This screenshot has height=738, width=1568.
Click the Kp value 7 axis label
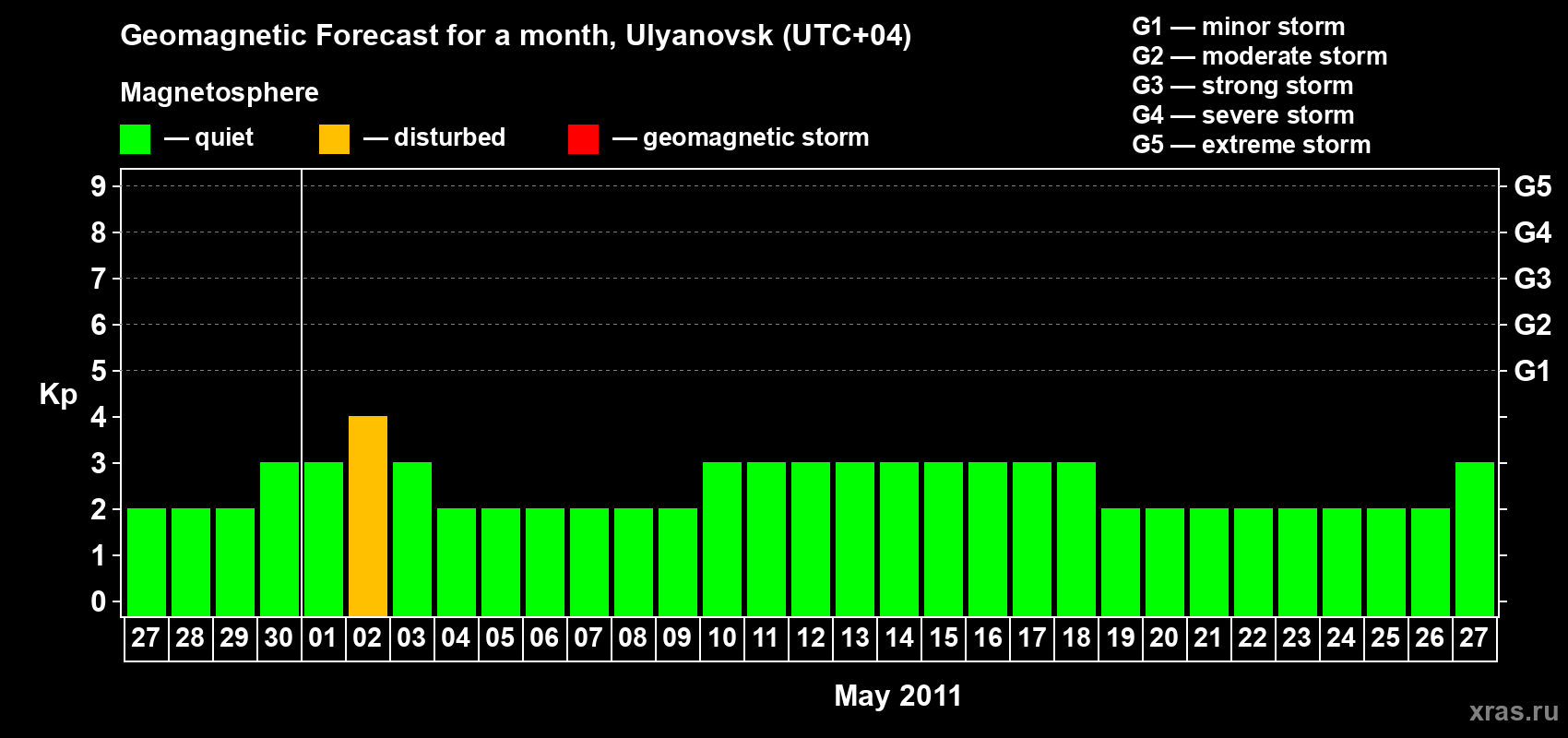coord(99,279)
